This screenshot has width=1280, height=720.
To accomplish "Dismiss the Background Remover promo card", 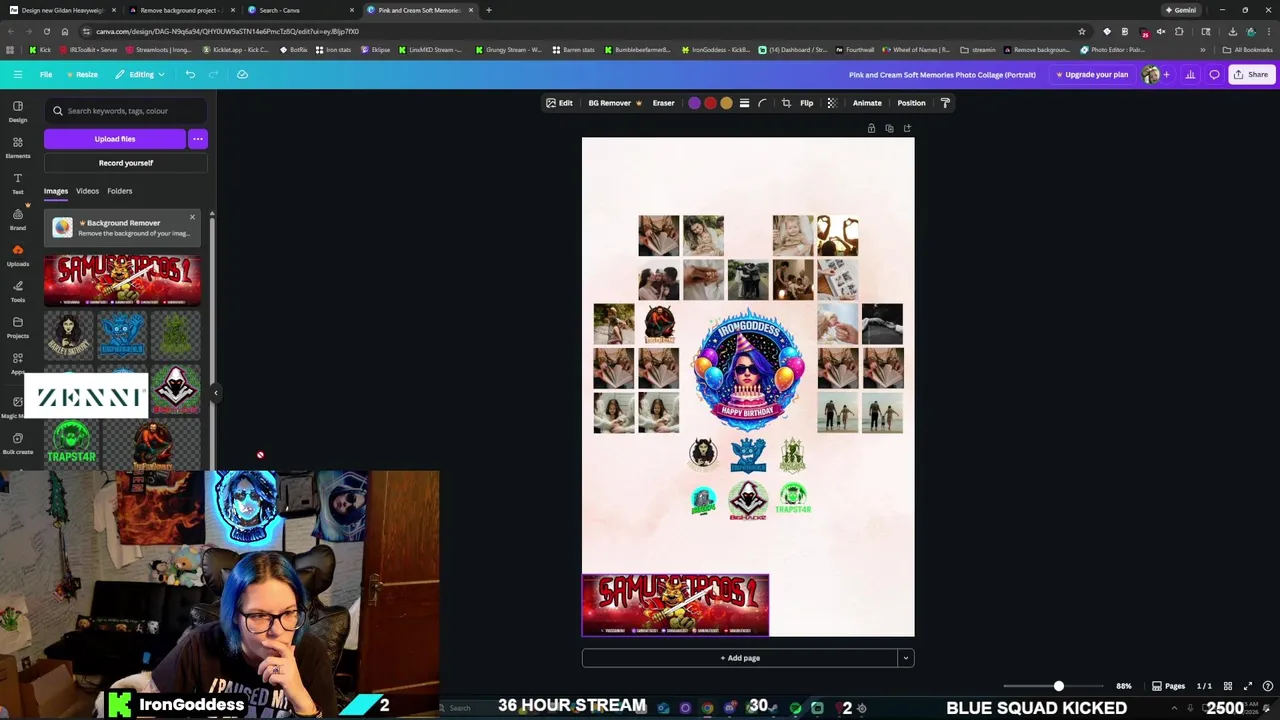I will click(192, 217).
